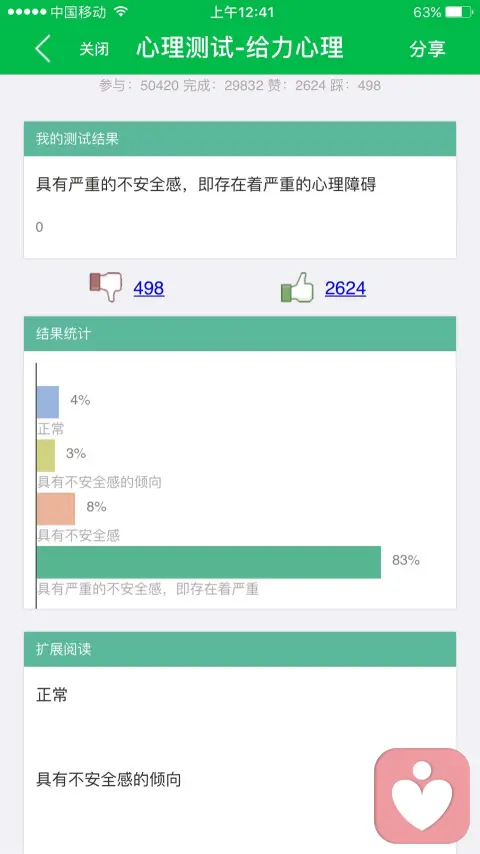Click the orange 8% 具有不安全感 bar
Viewport: 480px width, 854px height.
pos(56,509)
